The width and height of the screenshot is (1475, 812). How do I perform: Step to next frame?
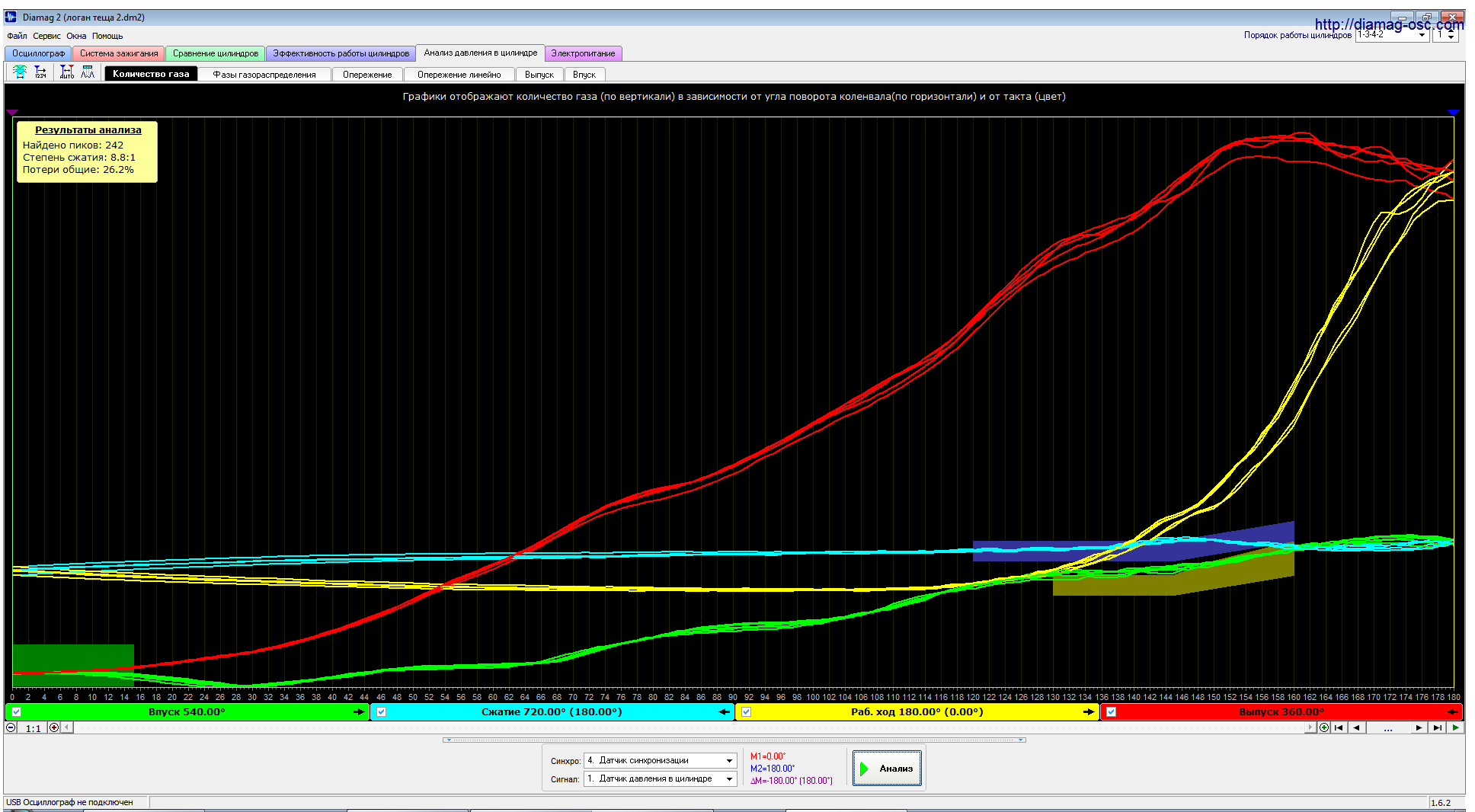[1419, 727]
